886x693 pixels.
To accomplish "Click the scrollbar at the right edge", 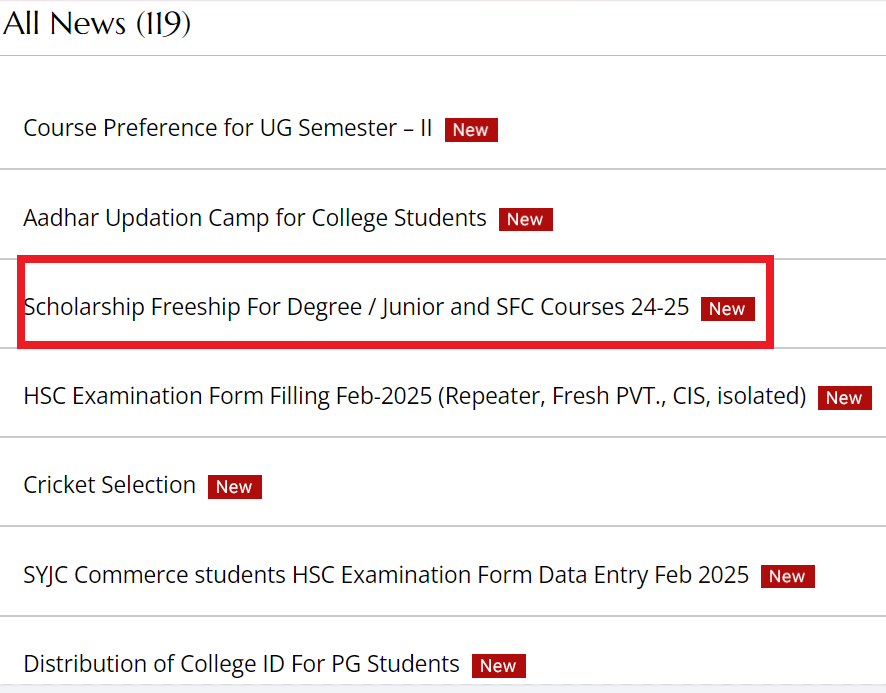I will pyautogui.click(x=882, y=346).
